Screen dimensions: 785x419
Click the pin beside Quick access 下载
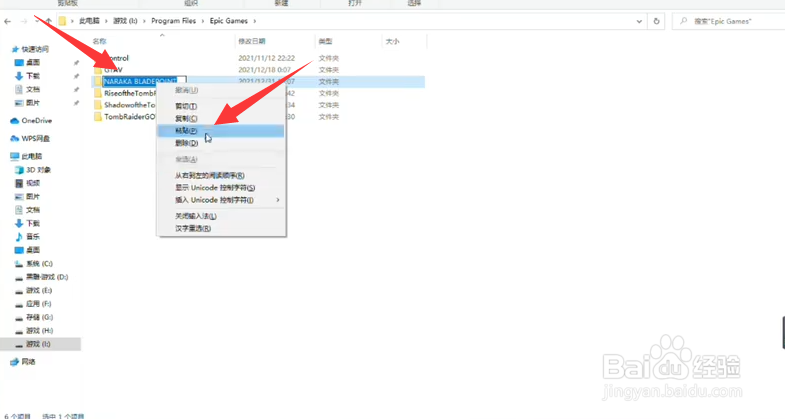coord(76,76)
